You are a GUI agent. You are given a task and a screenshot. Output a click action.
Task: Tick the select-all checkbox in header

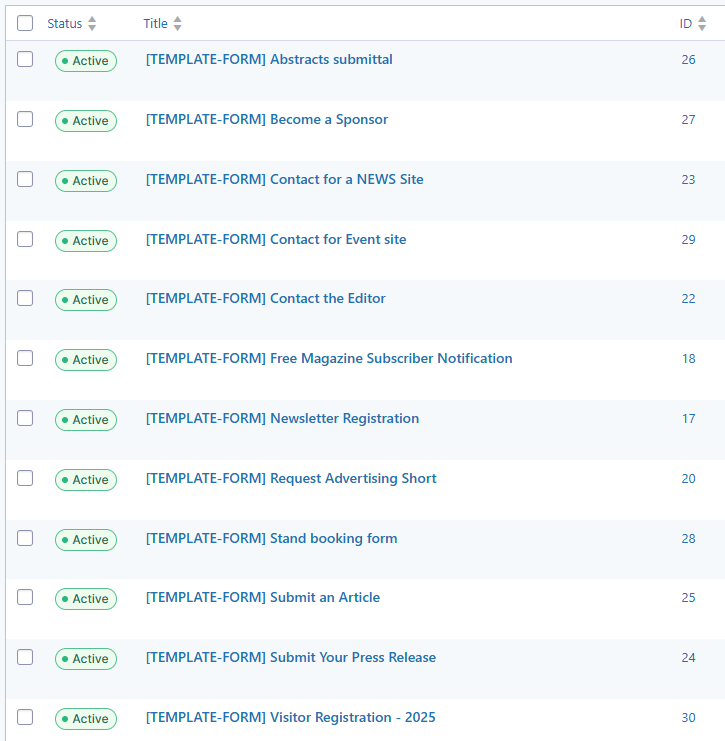pyautogui.click(x=25, y=23)
